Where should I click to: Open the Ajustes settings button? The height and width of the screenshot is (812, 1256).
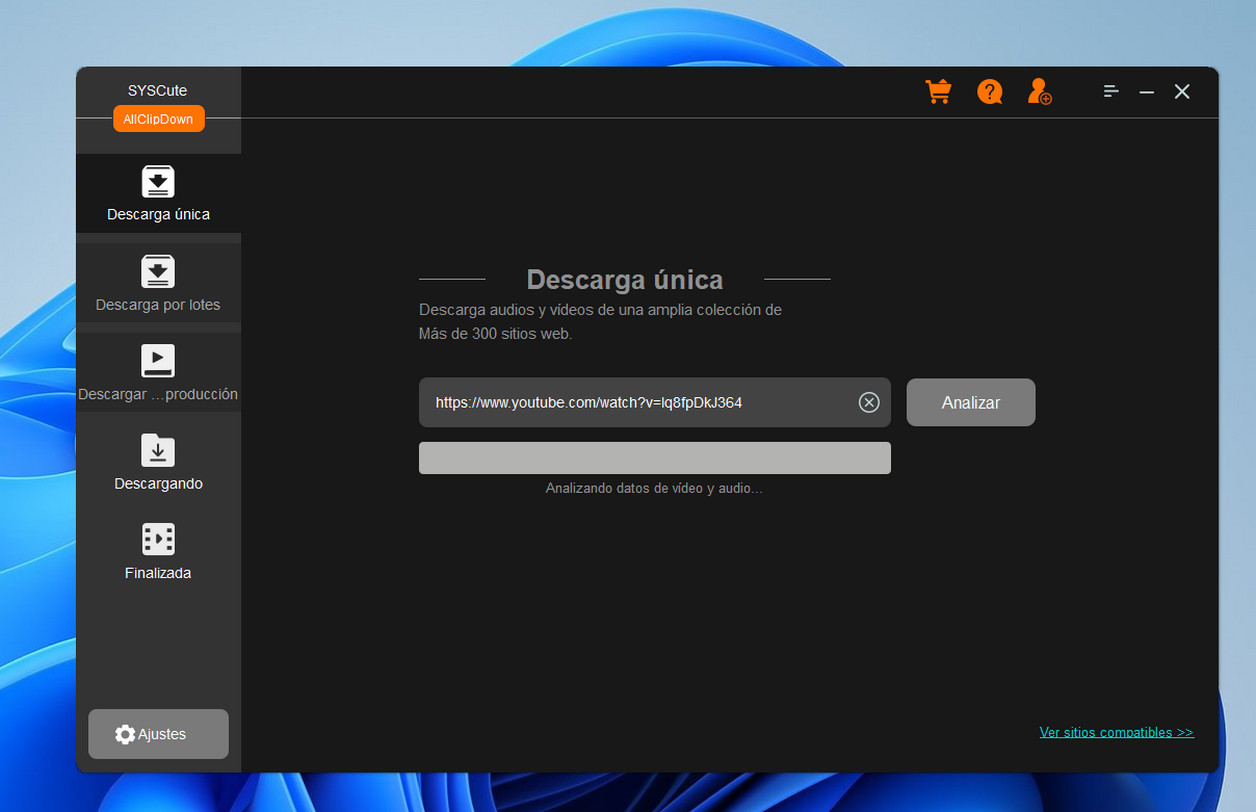click(x=158, y=734)
